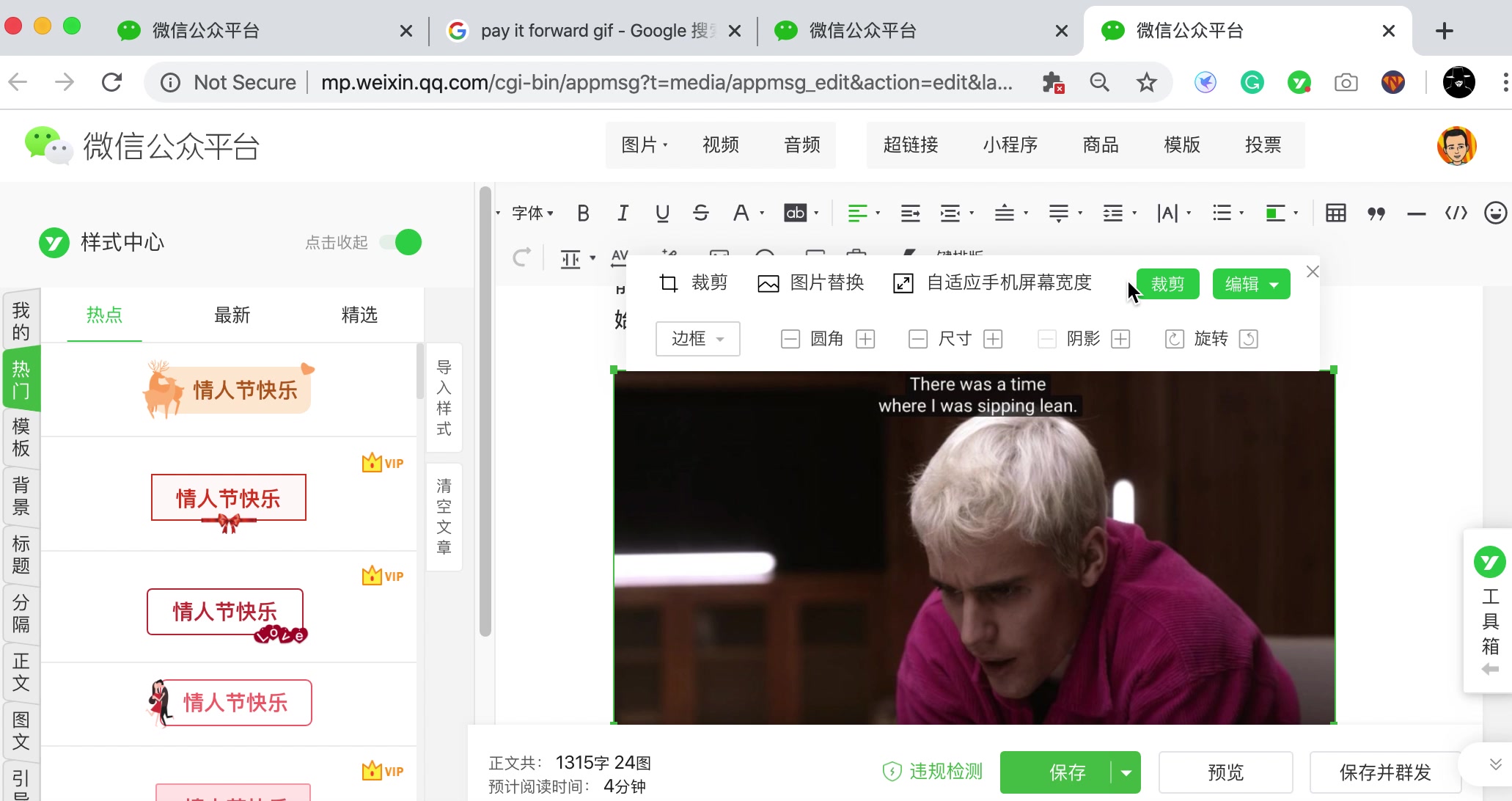Rotate image with right rotate icon
The height and width of the screenshot is (801, 1512).
pyautogui.click(x=1249, y=339)
